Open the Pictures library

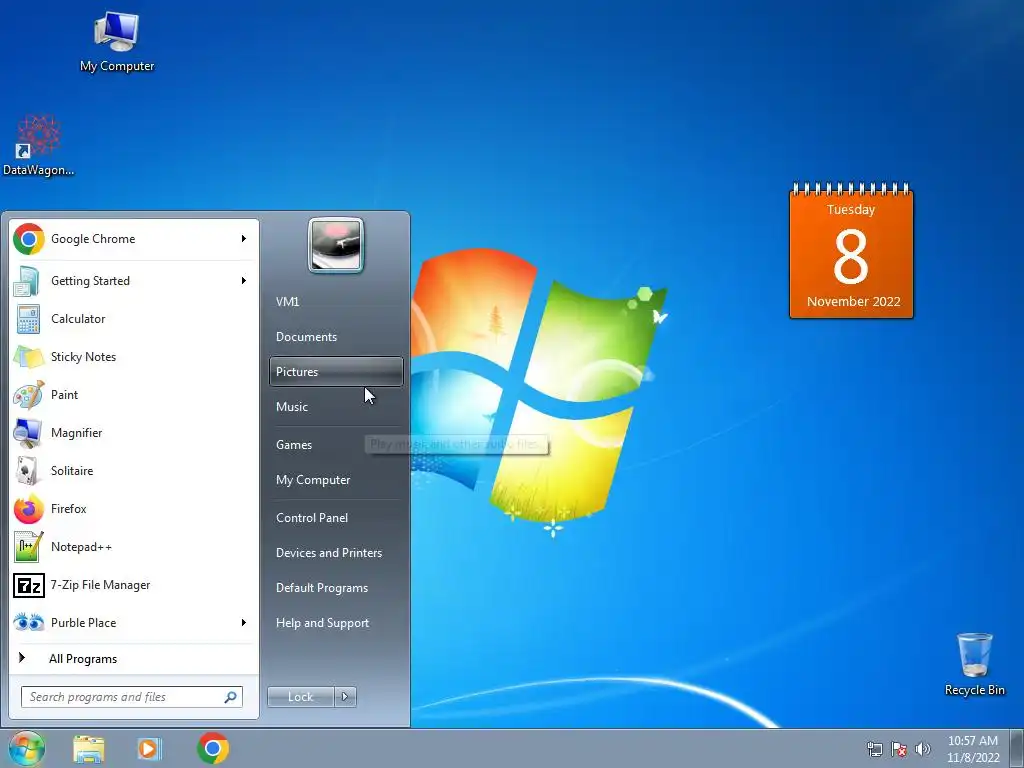(336, 372)
